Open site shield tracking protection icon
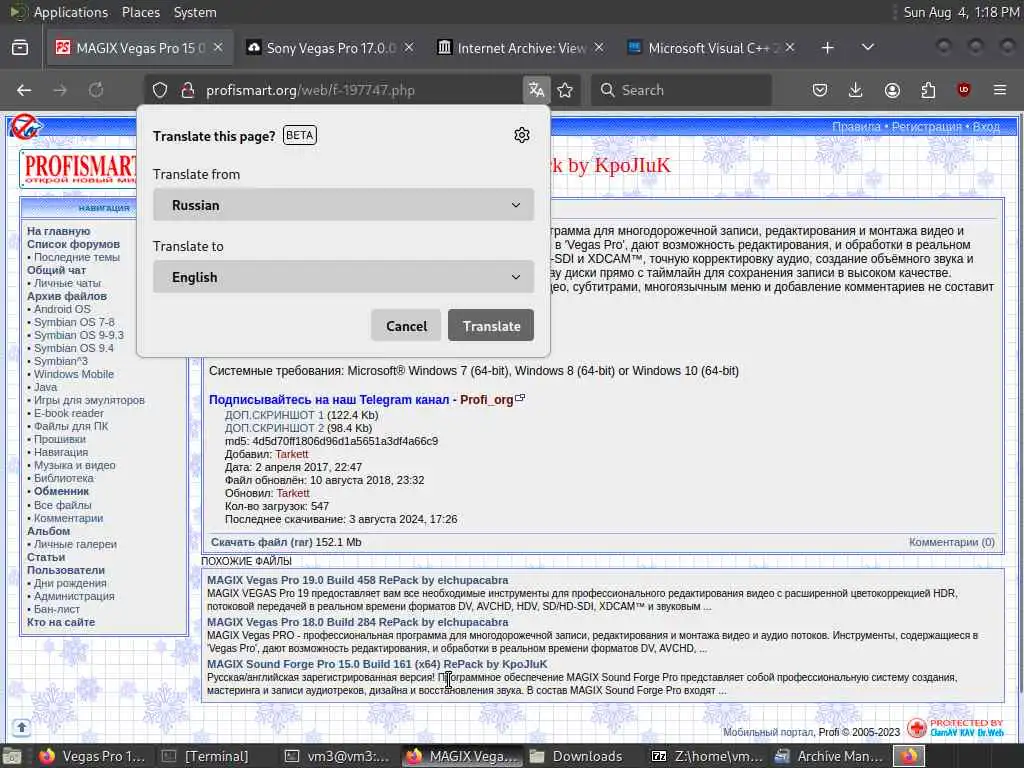Screen dimensions: 1024x768 pyautogui.click(x=160, y=90)
